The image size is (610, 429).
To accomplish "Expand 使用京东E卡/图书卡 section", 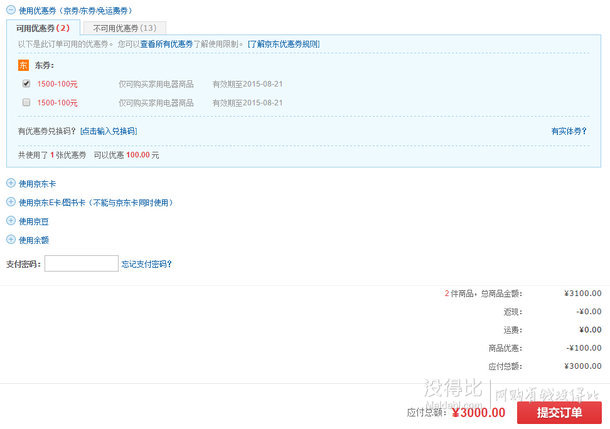I will [11, 202].
